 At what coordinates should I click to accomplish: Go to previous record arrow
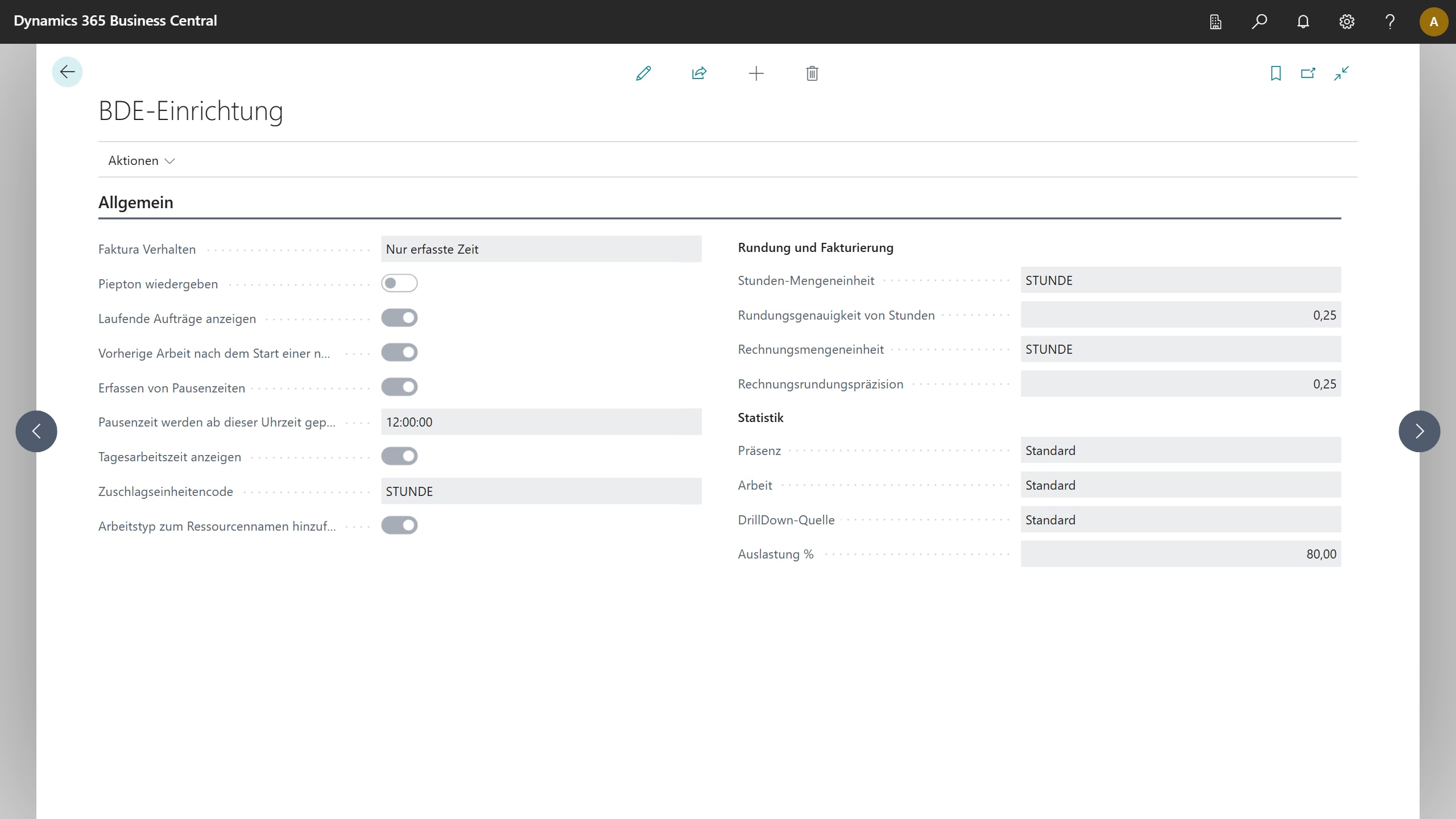coord(36,431)
